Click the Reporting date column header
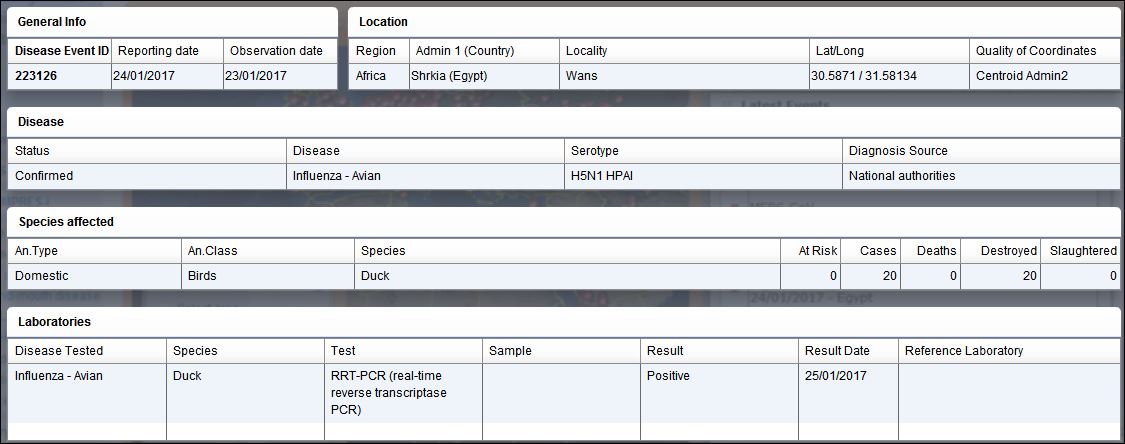 pyautogui.click(x=168, y=51)
